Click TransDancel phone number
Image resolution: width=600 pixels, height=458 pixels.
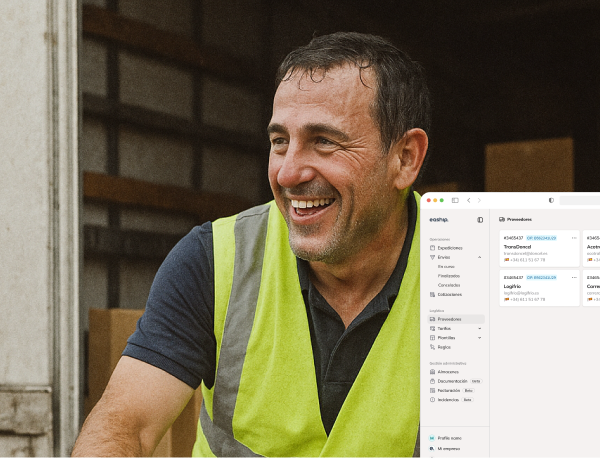pyautogui.click(x=527, y=260)
